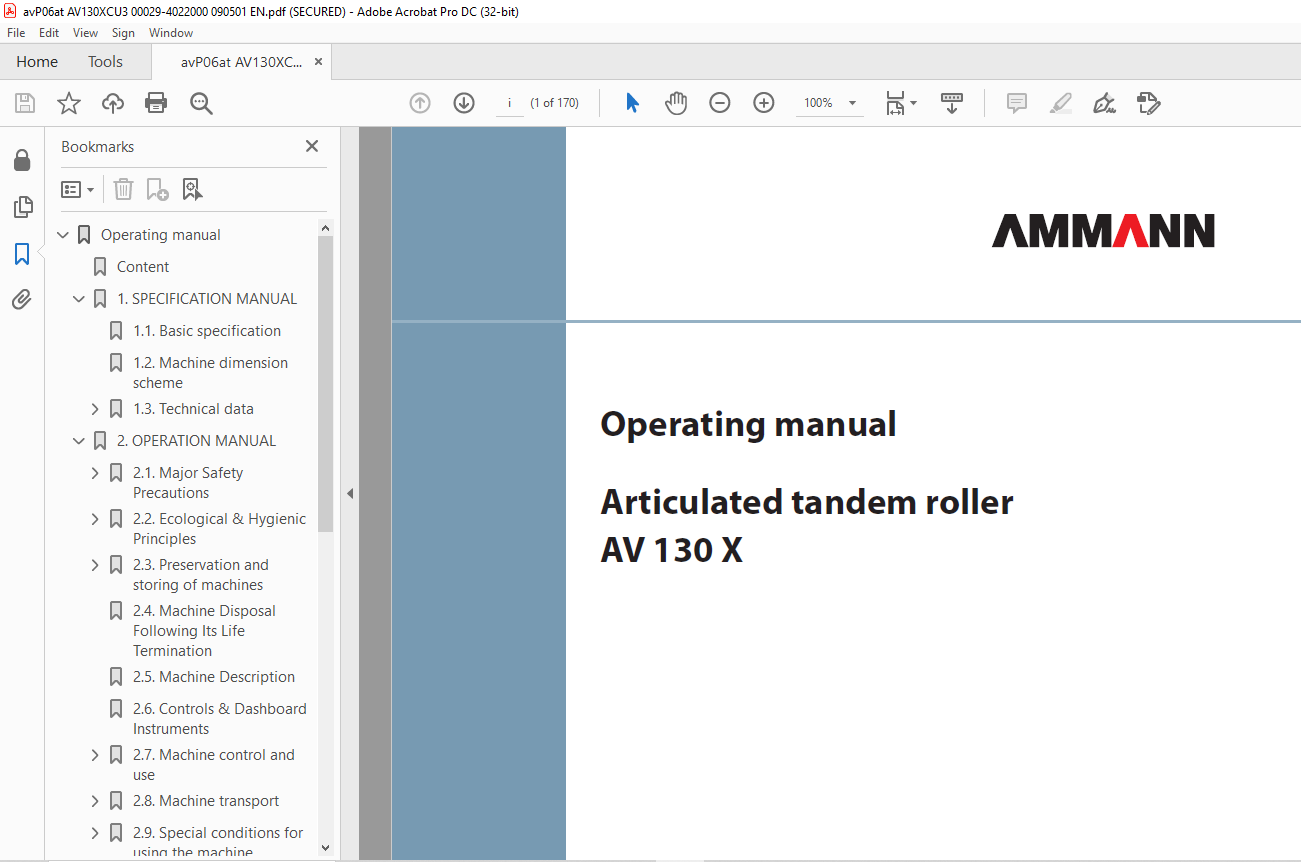Open the attachments paperclip panel
This screenshot has height=862, width=1301.
coord(22,299)
